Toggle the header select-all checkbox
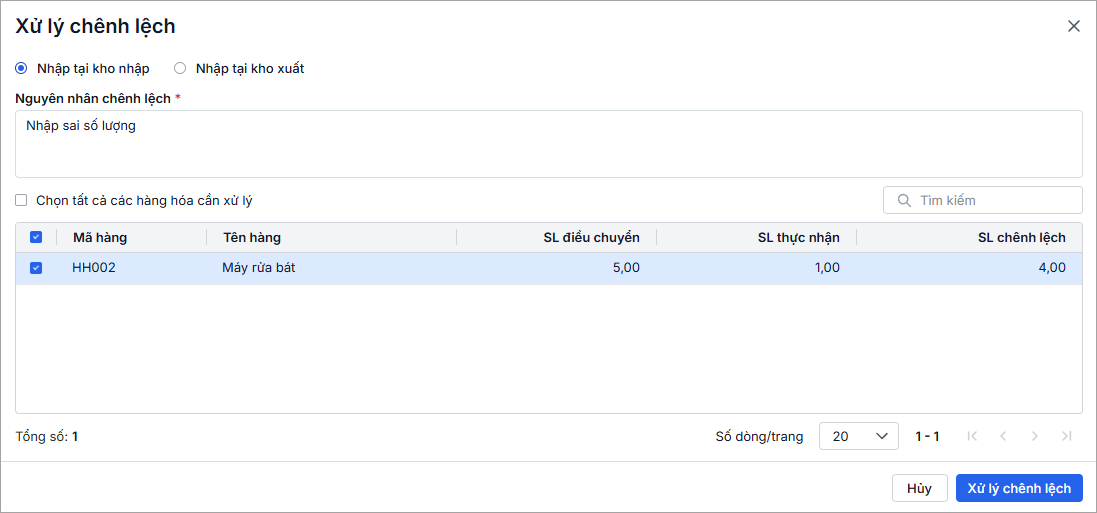 pyautogui.click(x=36, y=238)
